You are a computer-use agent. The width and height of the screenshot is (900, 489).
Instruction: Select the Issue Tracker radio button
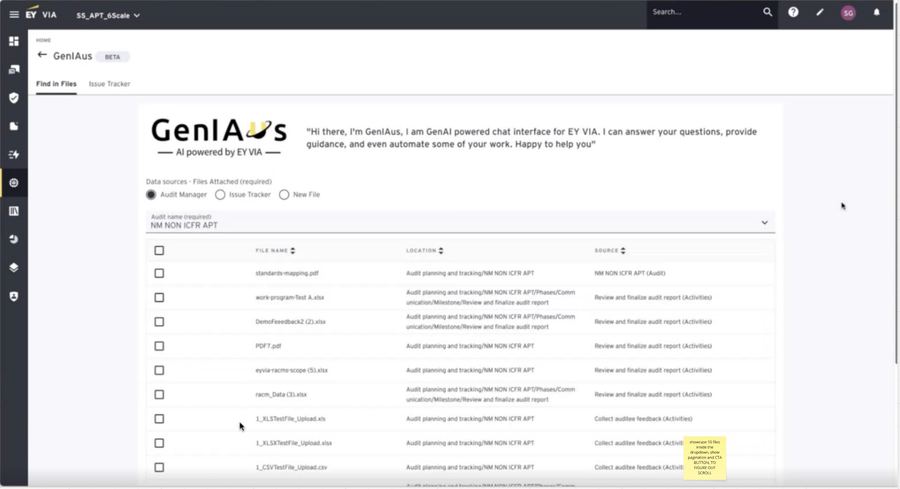220,195
